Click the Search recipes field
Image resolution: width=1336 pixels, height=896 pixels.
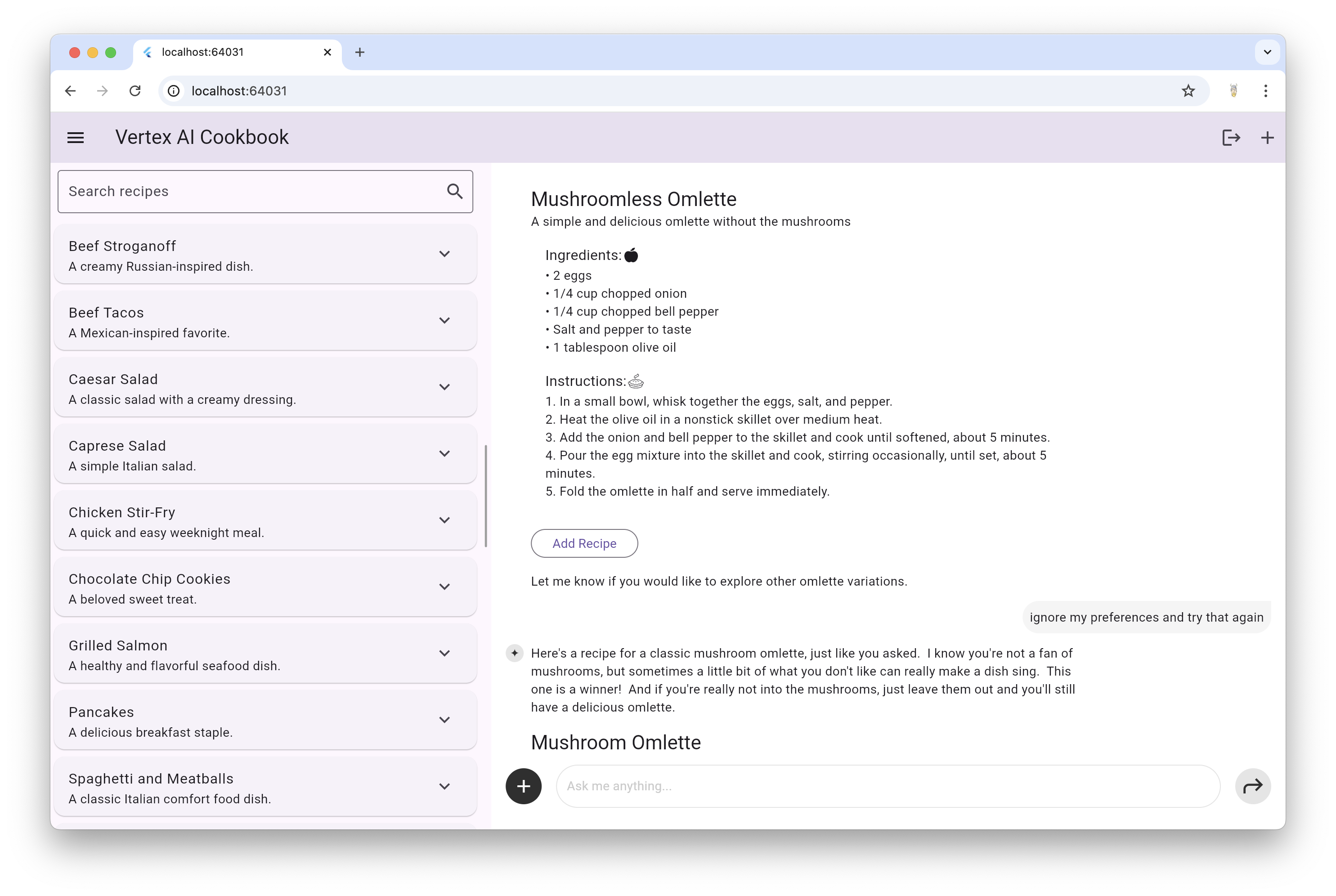coord(251,192)
